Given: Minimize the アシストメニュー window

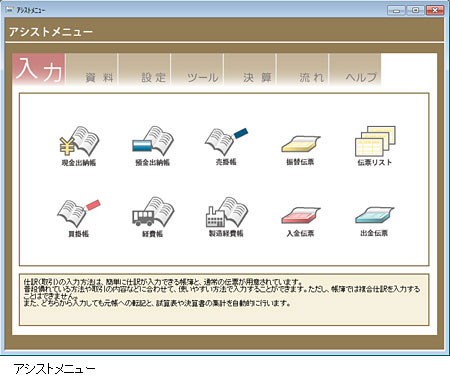Looking at the screenshot, I should pos(396,10).
